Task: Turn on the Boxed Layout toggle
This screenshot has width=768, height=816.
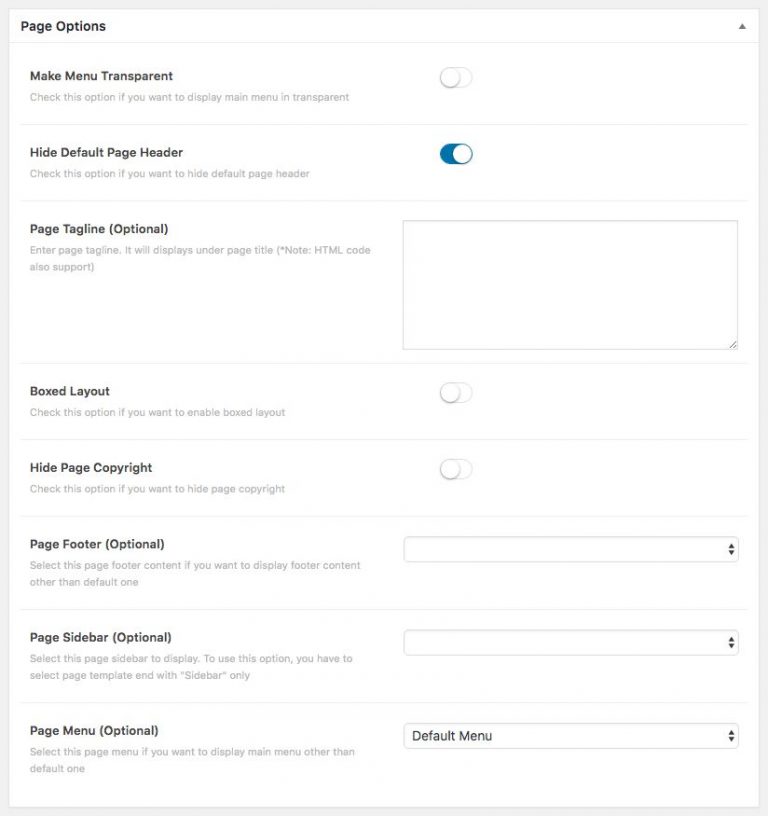Action: [456, 392]
